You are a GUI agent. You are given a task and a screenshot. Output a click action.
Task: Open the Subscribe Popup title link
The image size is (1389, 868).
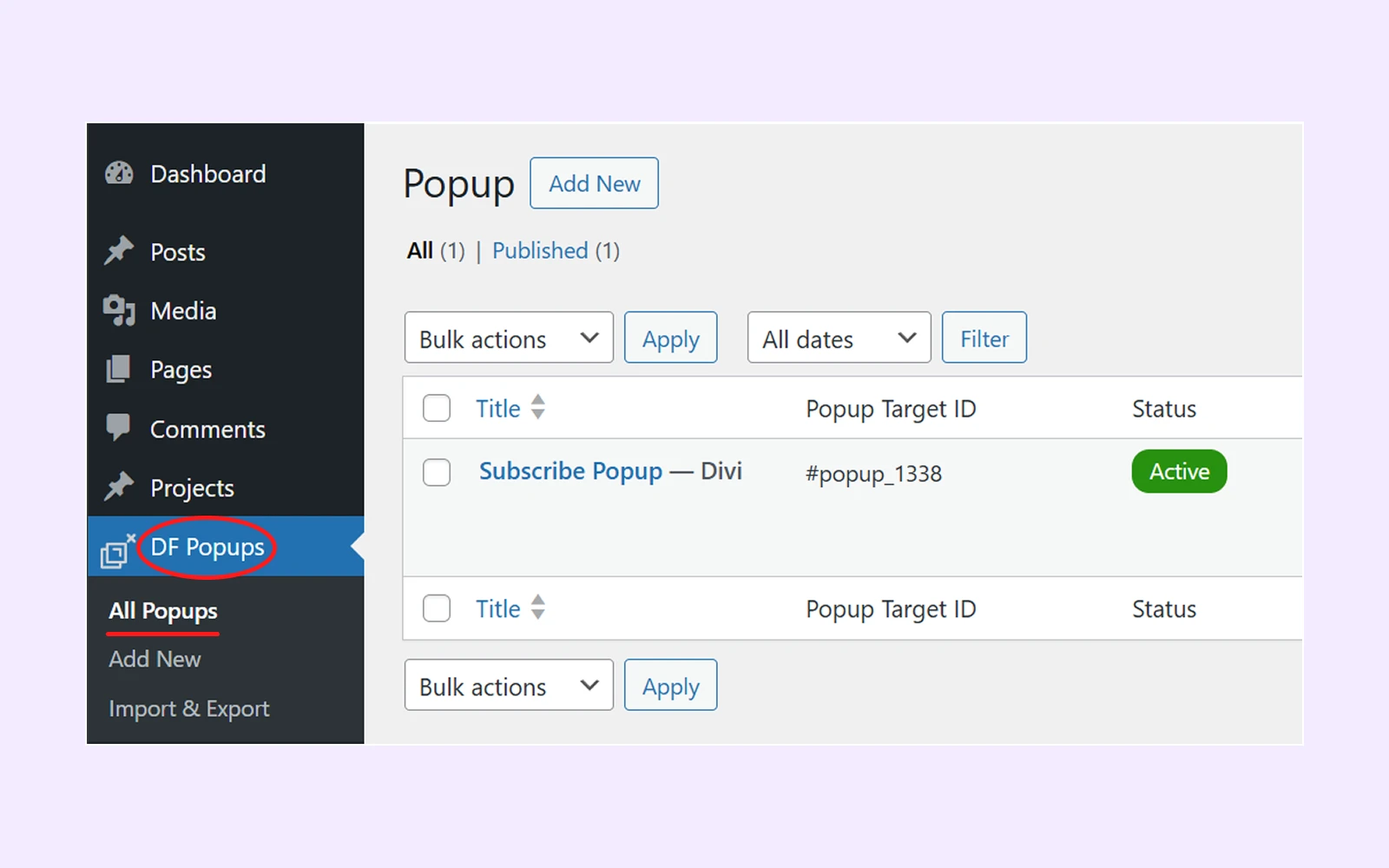[570, 471]
